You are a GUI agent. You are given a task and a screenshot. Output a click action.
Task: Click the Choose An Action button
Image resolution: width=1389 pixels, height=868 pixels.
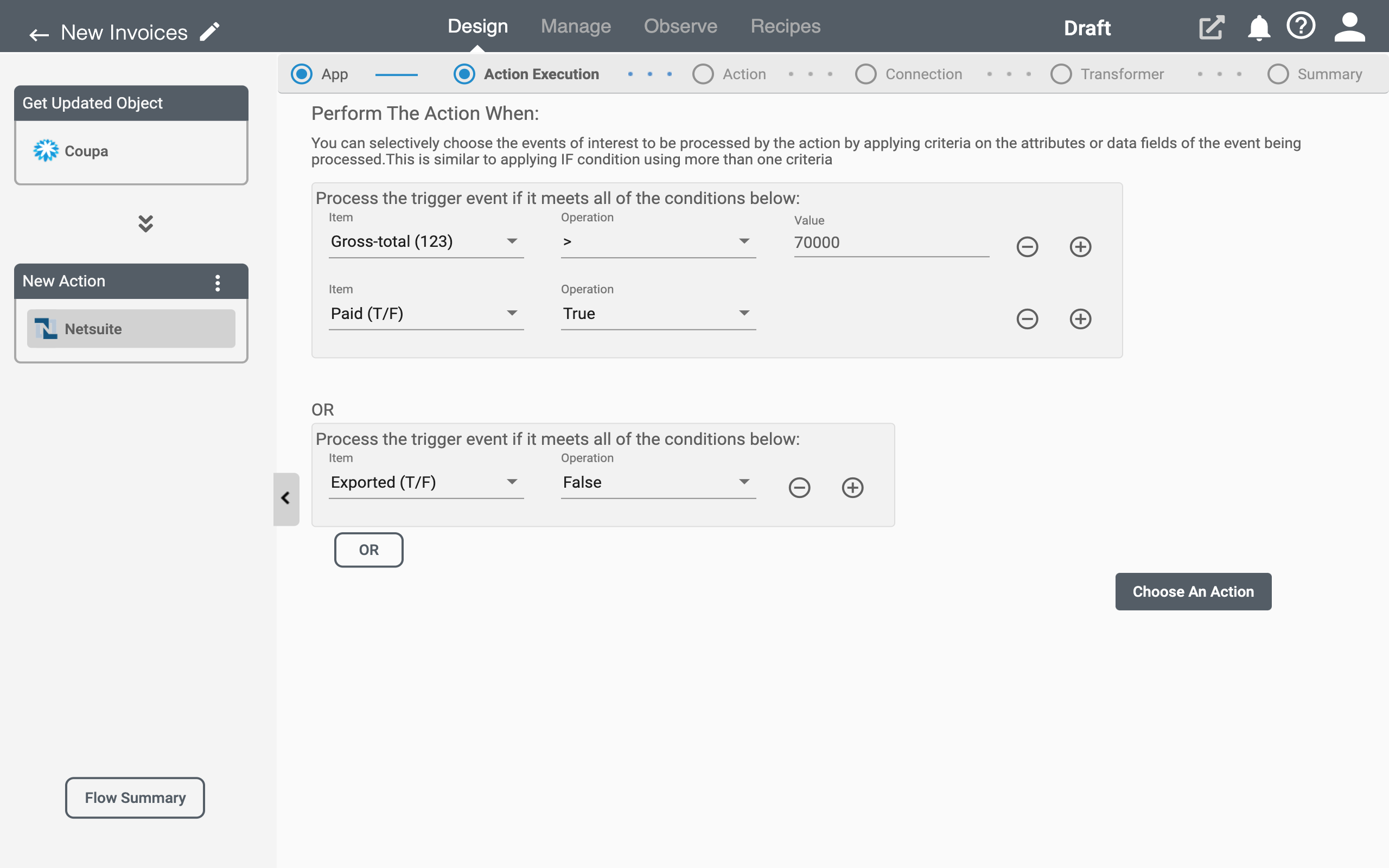[1193, 591]
